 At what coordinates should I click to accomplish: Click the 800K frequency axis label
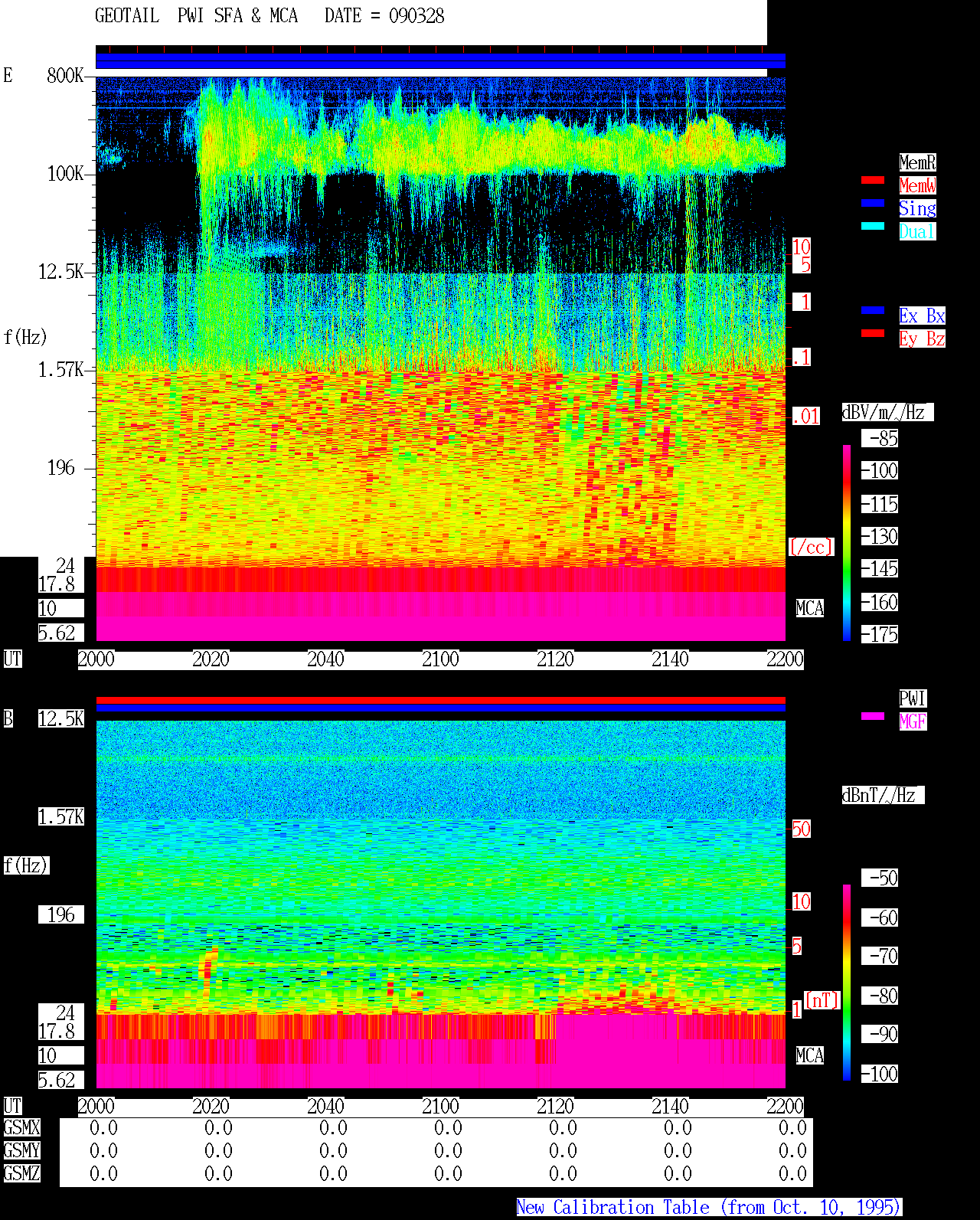coord(65,76)
